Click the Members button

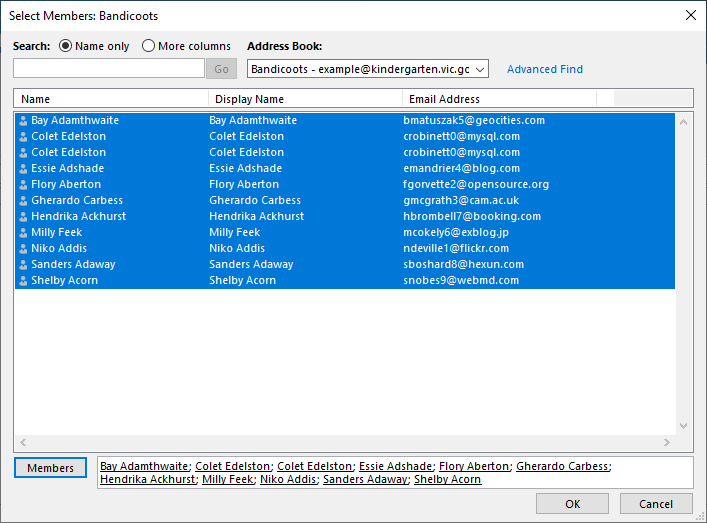(50, 468)
